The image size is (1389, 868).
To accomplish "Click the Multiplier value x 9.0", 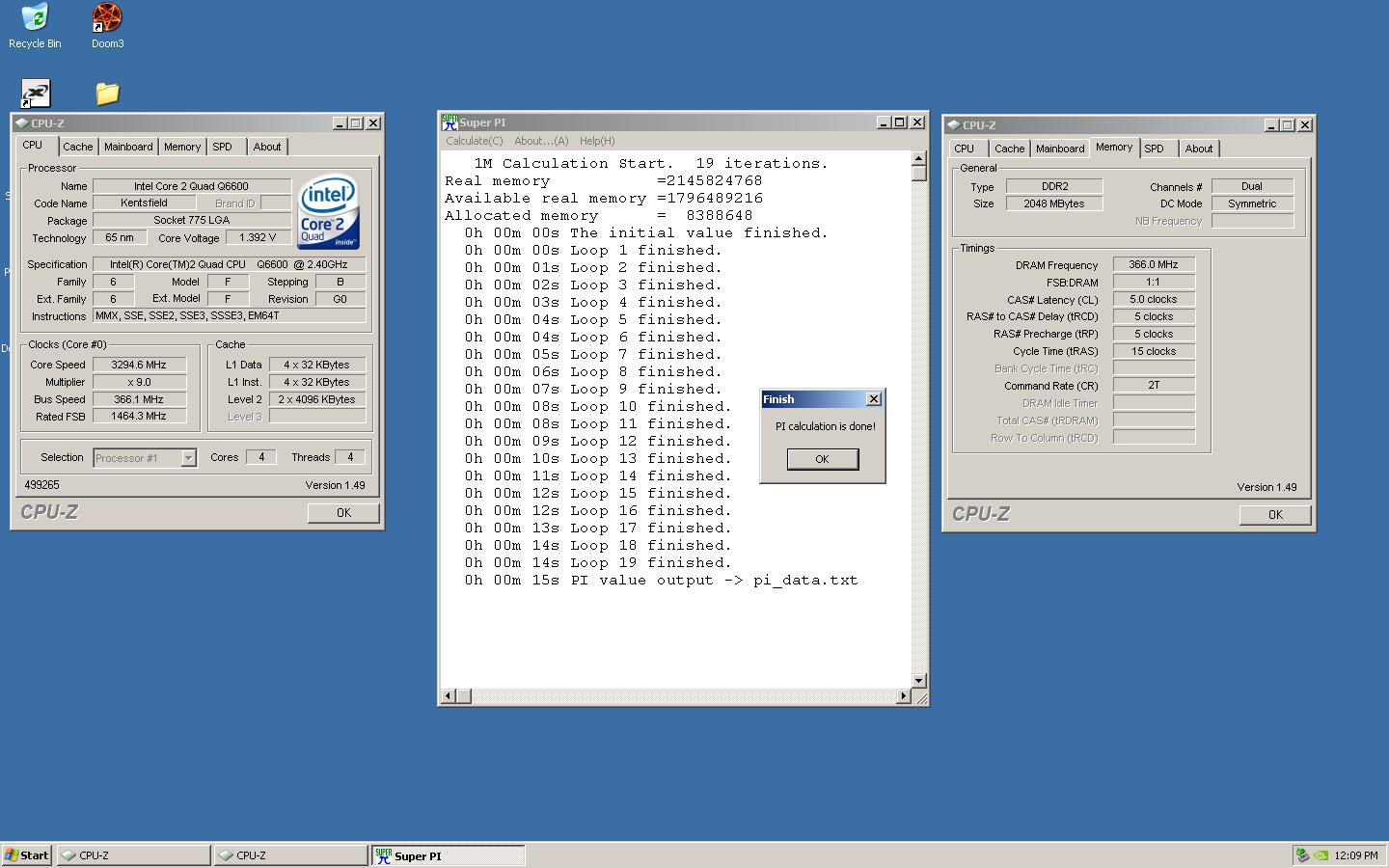I will pos(140,382).
